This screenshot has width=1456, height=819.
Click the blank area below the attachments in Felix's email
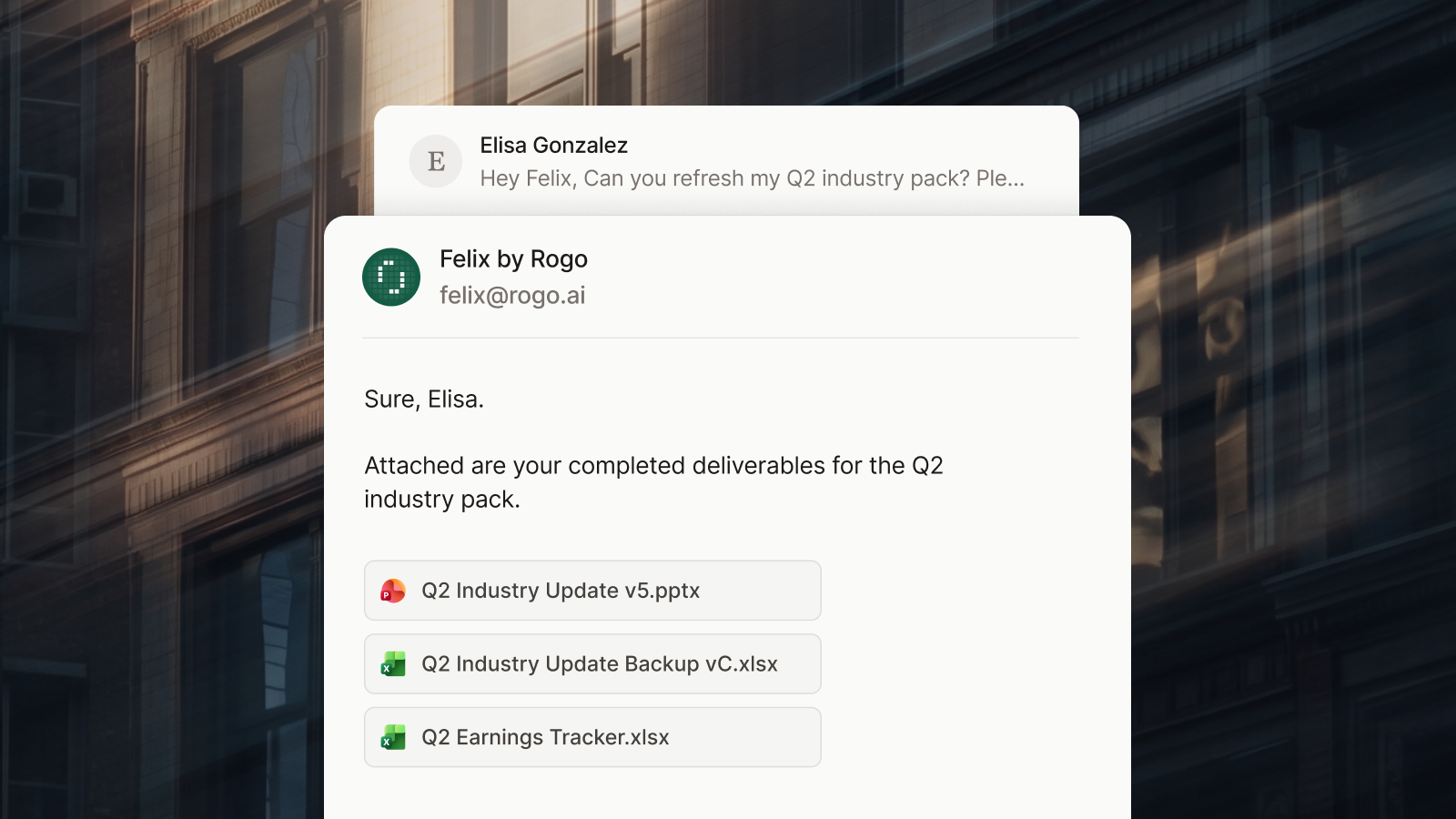pos(726,794)
